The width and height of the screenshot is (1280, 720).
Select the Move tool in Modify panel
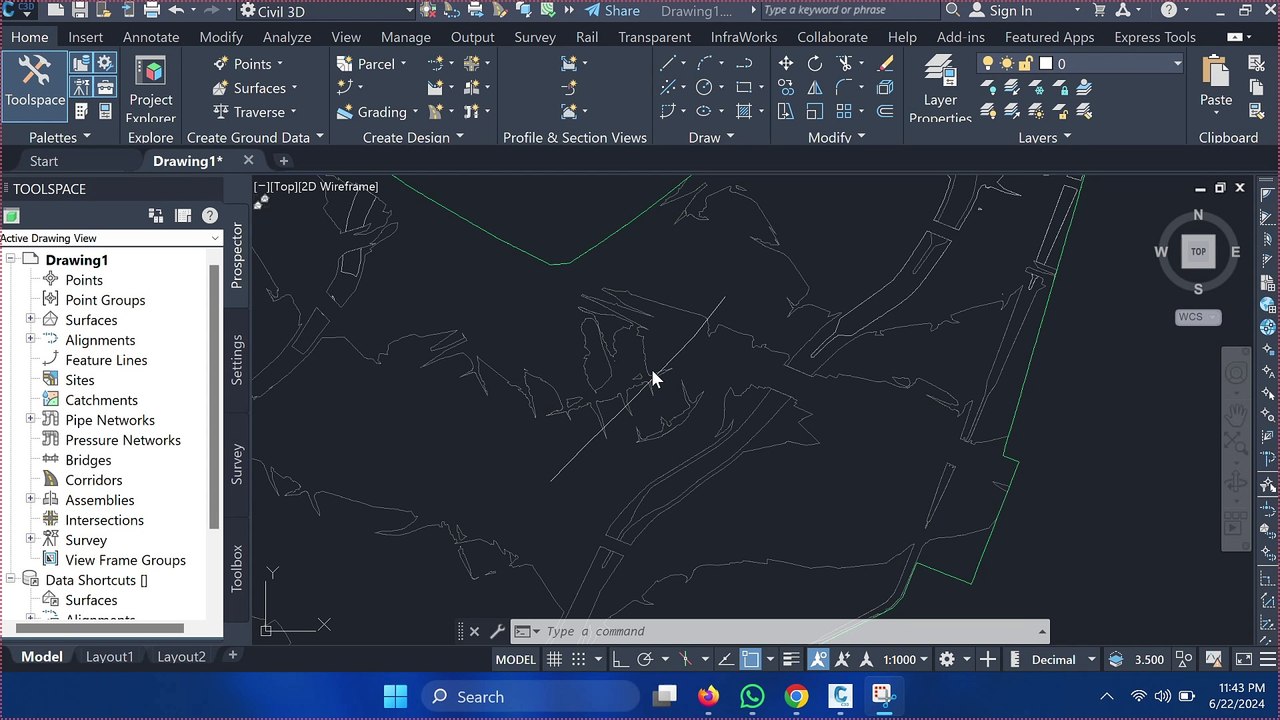click(x=786, y=63)
